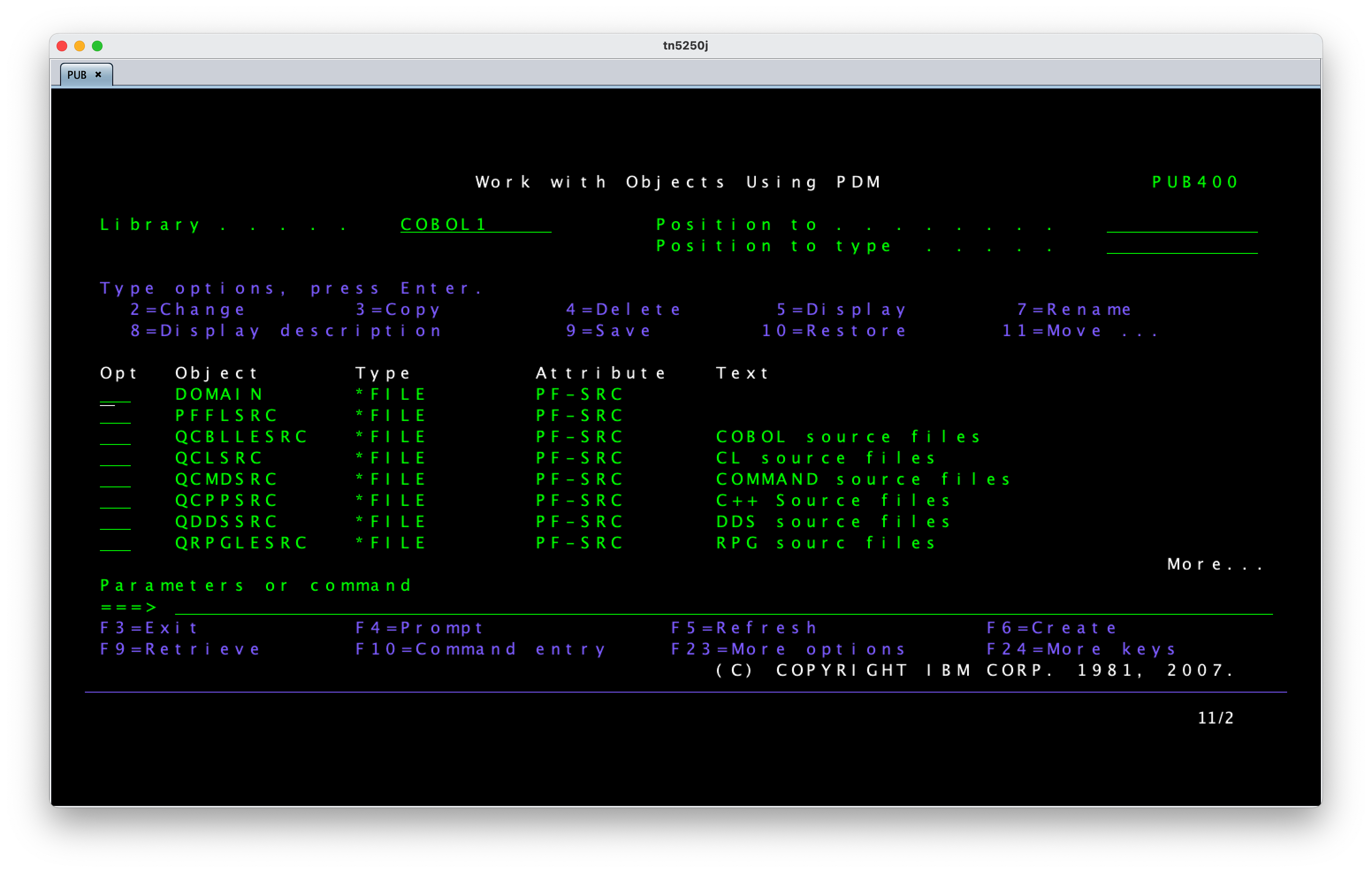Image resolution: width=1372 pixels, height=873 pixels.
Task: Click the option text '9=Save'
Action: [x=608, y=331]
